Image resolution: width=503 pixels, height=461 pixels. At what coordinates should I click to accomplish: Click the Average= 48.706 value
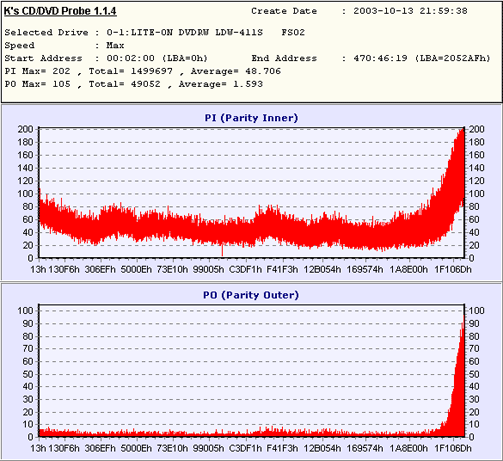[x=236, y=71]
